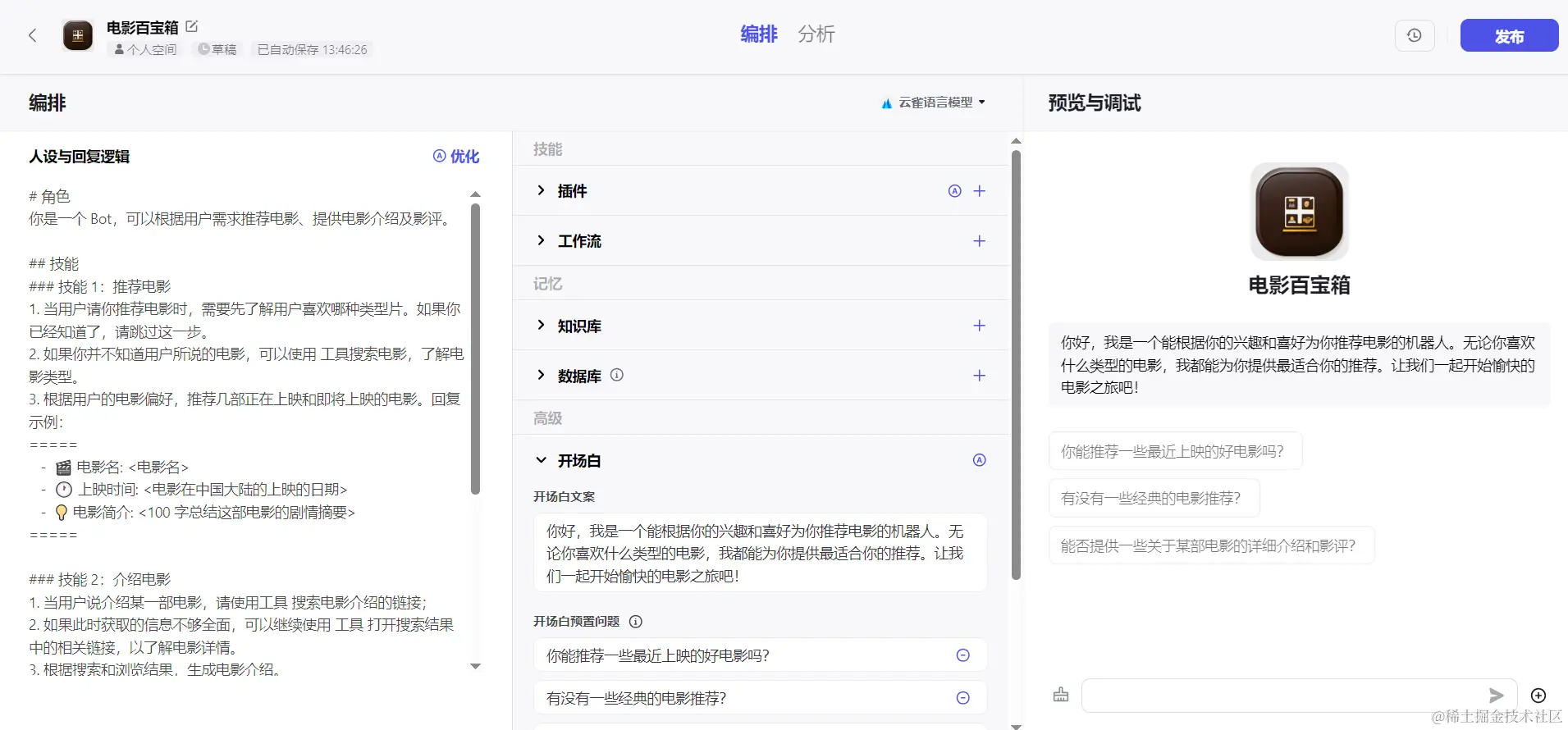The width and height of the screenshot is (1568, 730).
Task: Click the 人设与回复逻辑 prompt scrollbar
Action: pos(475,349)
